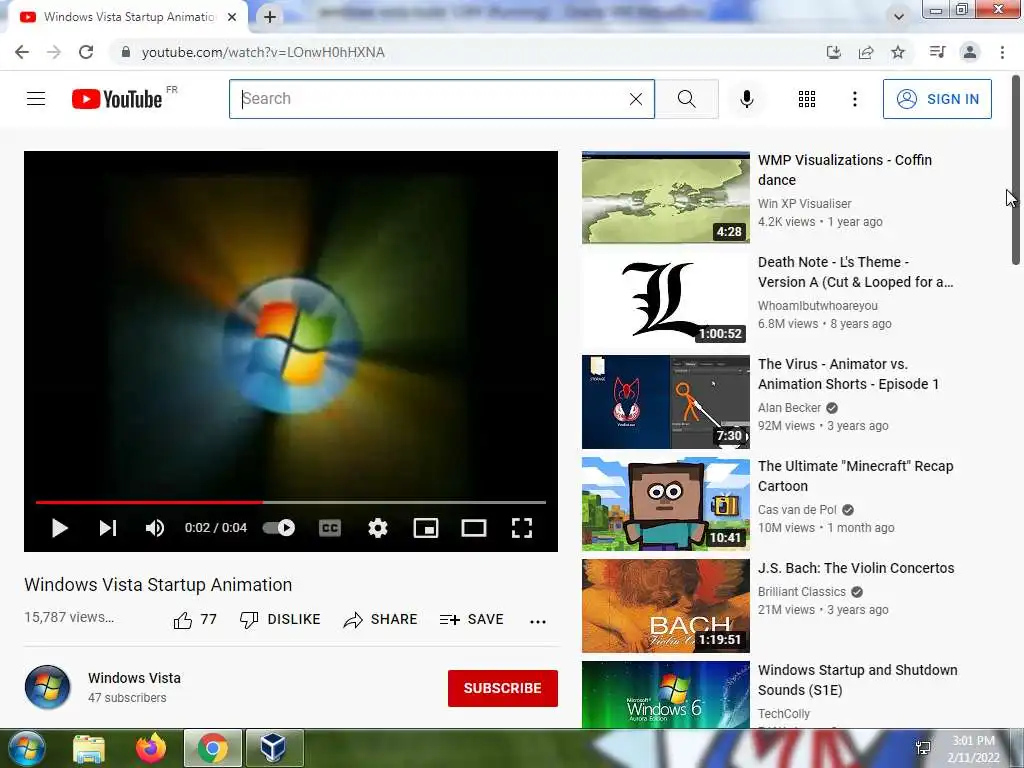Toggle the autoplay switch in player
This screenshot has height=768, width=1024.
tap(279, 528)
